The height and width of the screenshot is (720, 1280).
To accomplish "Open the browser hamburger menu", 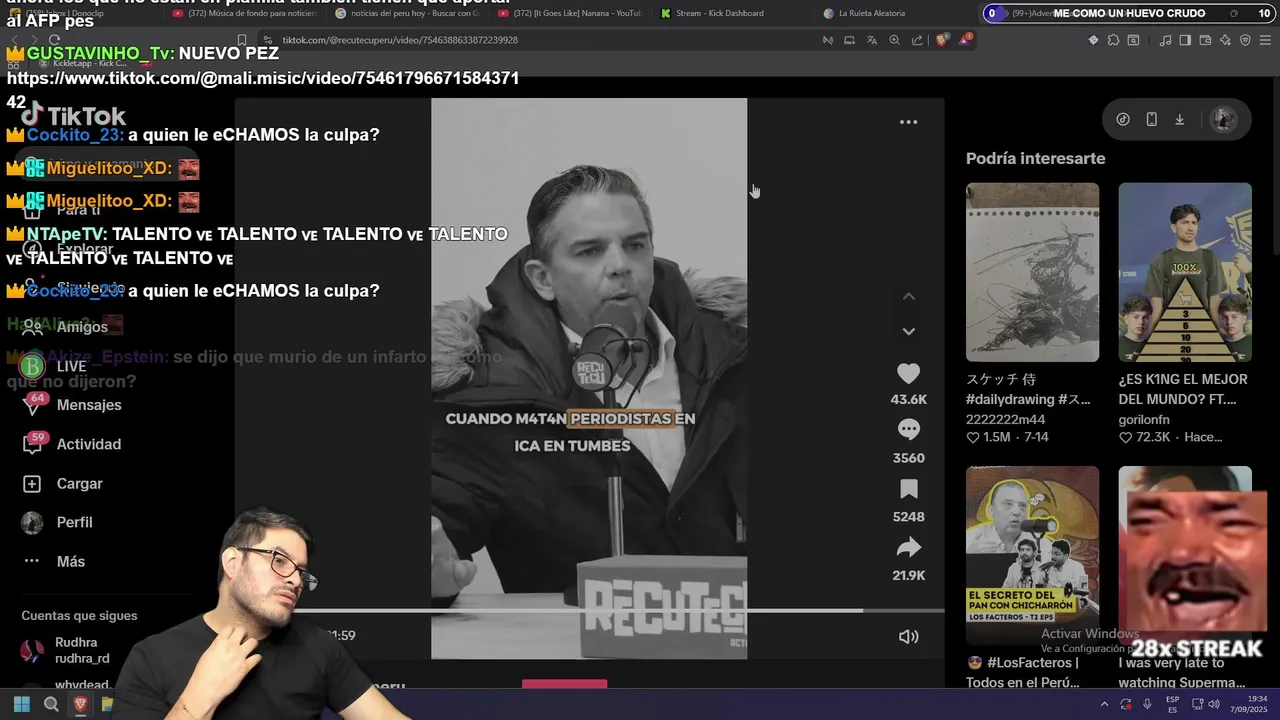I will [x=1265, y=40].
